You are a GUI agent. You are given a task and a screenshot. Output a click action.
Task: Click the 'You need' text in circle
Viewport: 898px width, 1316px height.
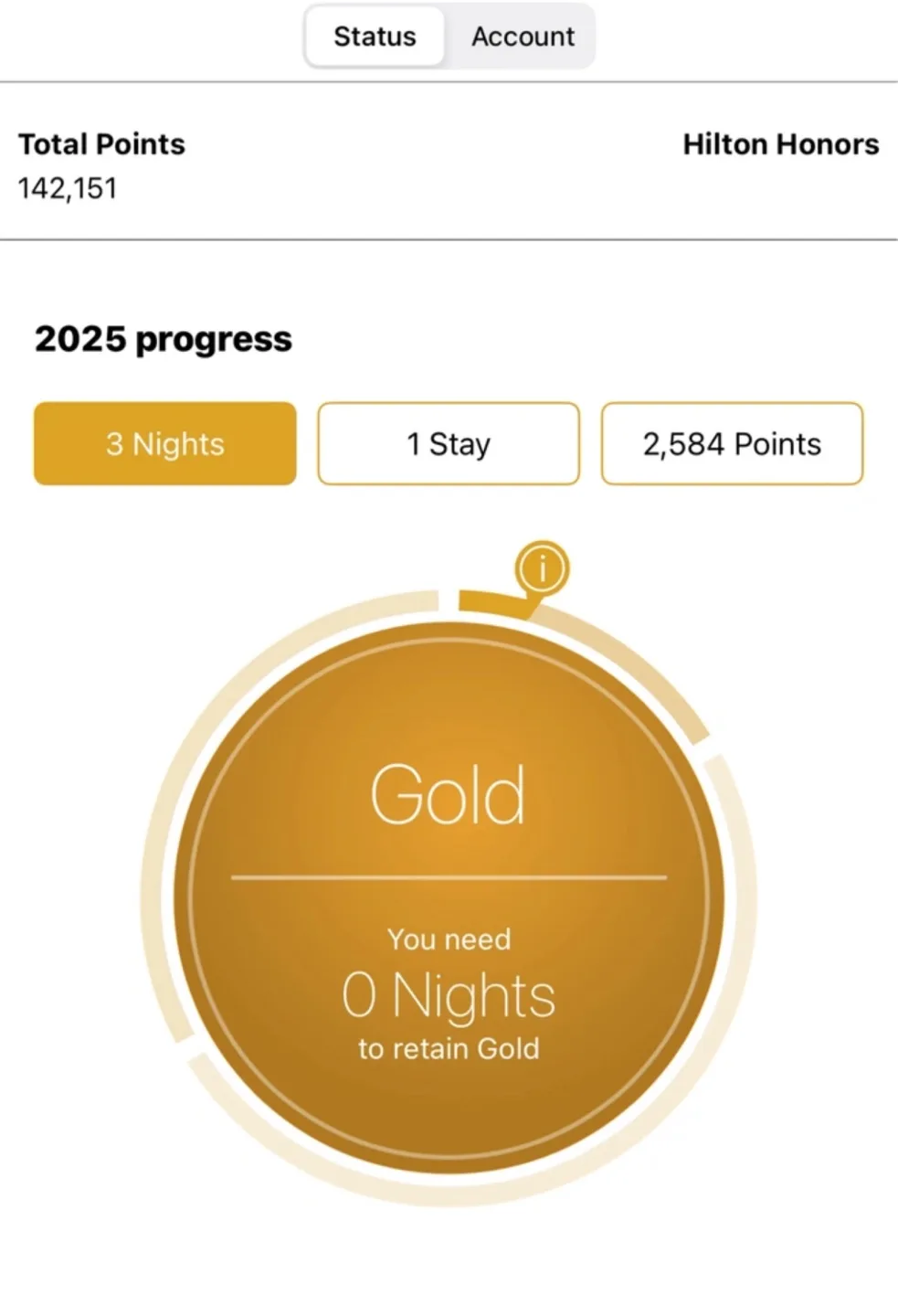point(449,939)
